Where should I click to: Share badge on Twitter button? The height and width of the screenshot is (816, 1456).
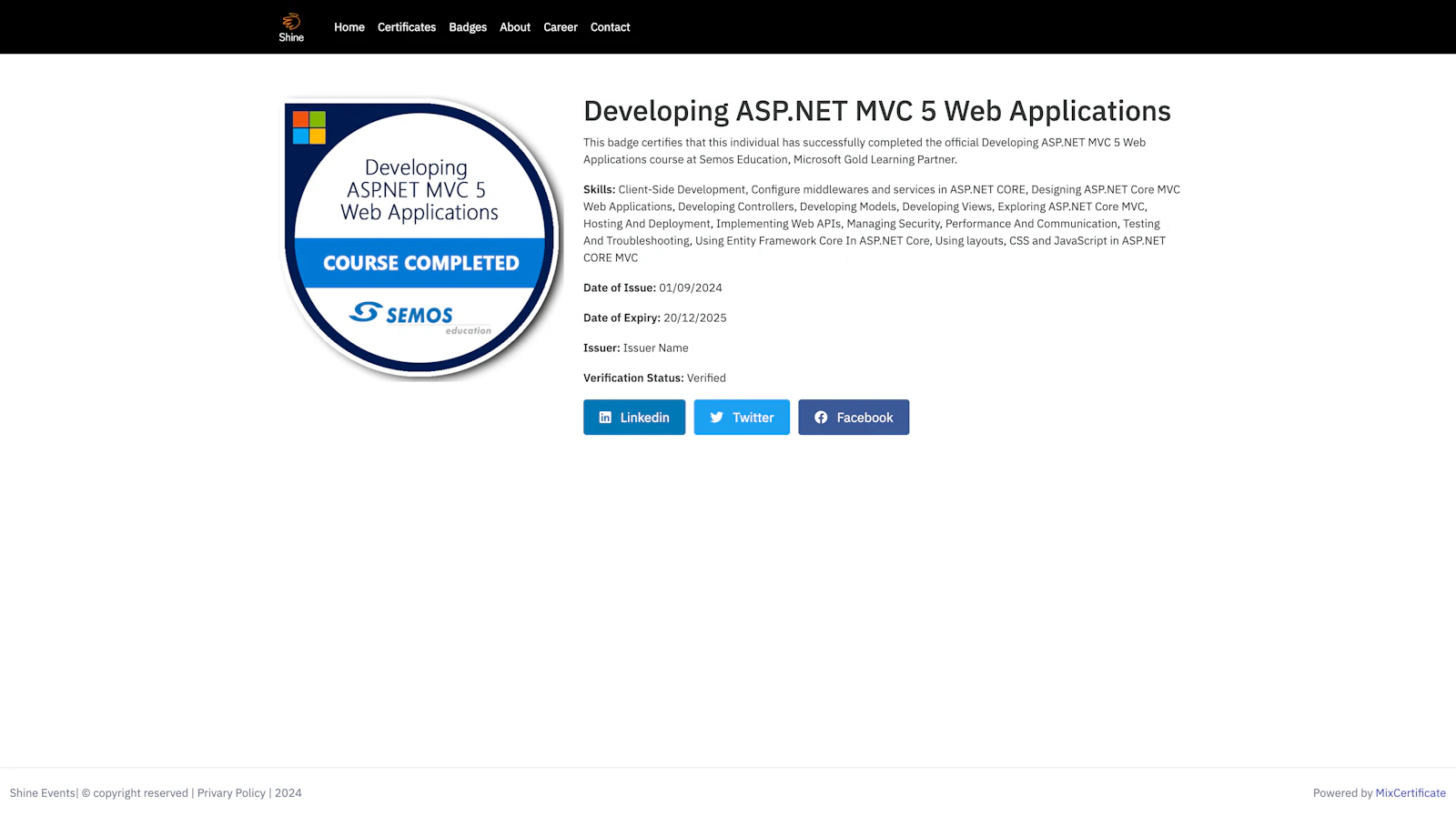pyautogui.click(x=742, y=418)
